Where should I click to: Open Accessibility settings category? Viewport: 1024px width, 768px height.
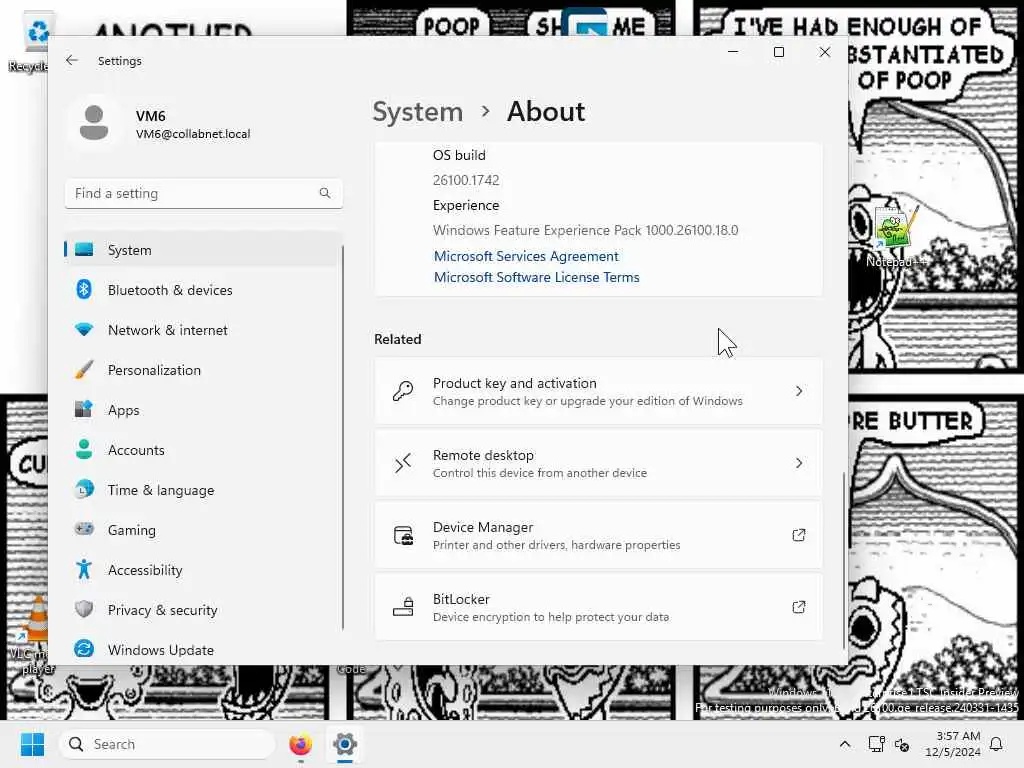pyautogui.click(x=203, y=569)
